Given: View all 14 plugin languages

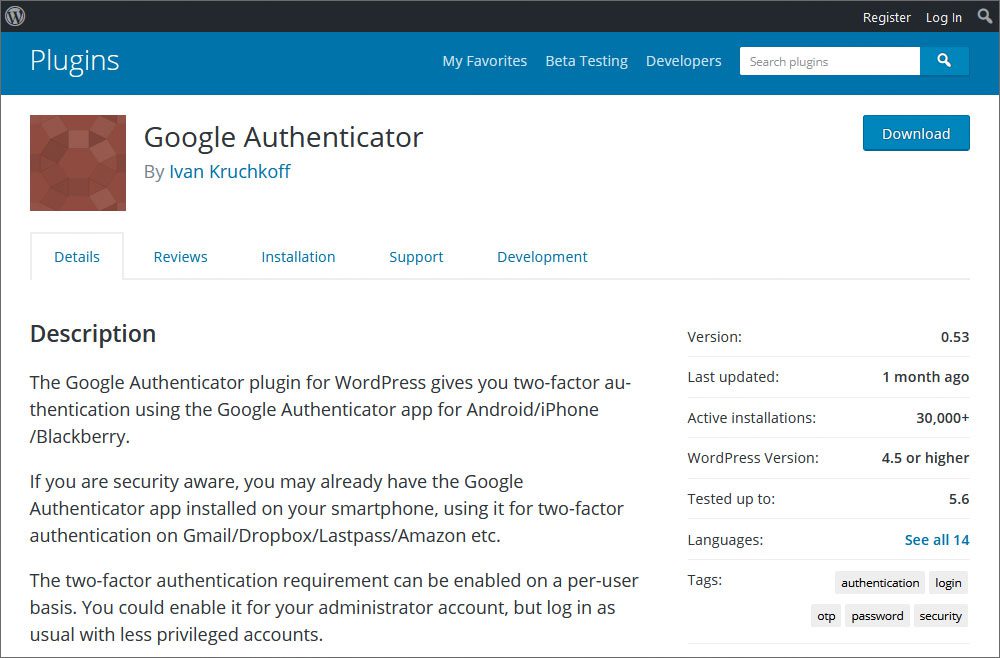Looking at the screenshot, I should pyautogui.click(x=936, y=539).
